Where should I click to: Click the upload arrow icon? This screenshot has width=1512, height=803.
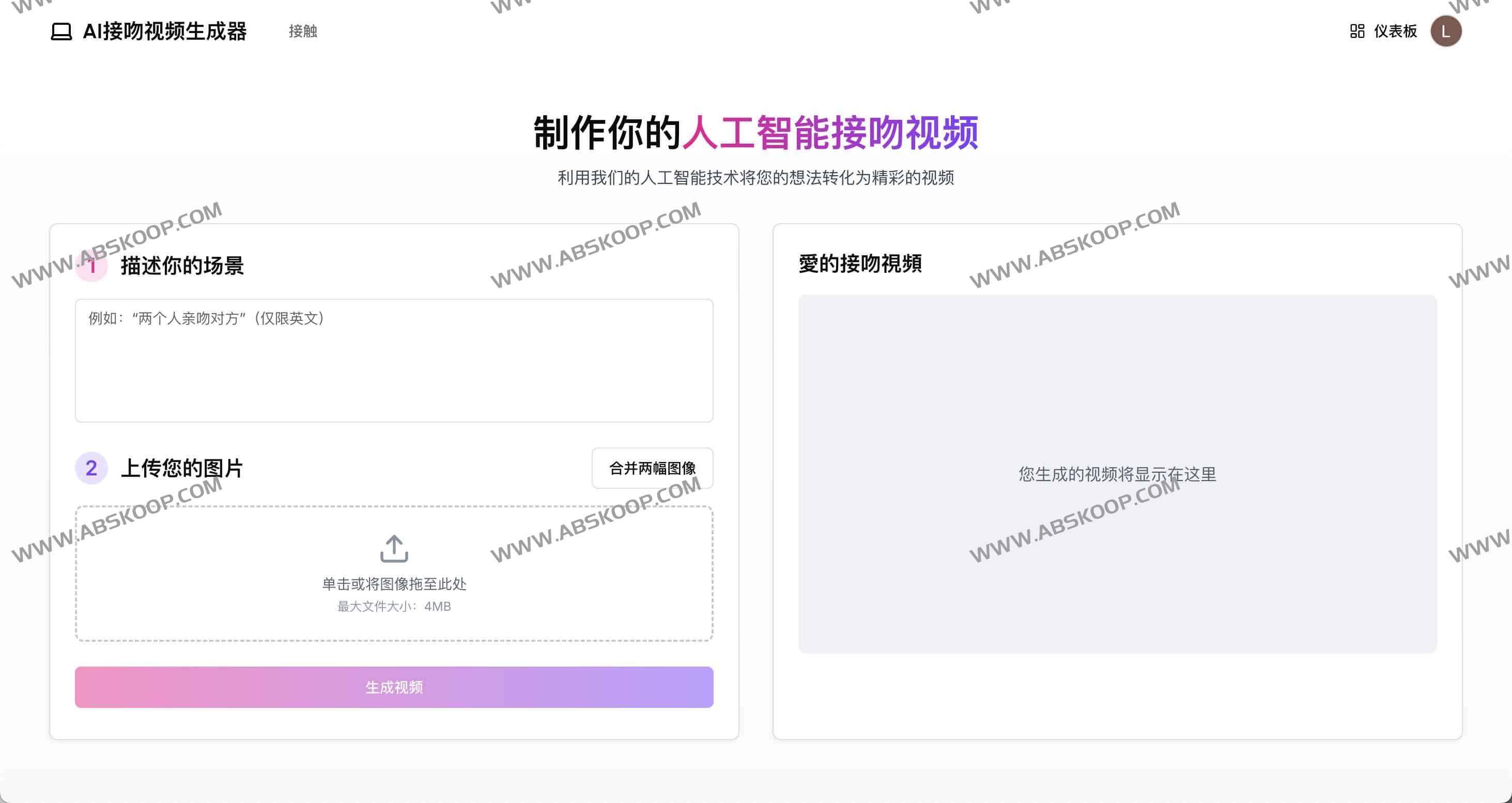pyautogui.click(x=394, y=548)
